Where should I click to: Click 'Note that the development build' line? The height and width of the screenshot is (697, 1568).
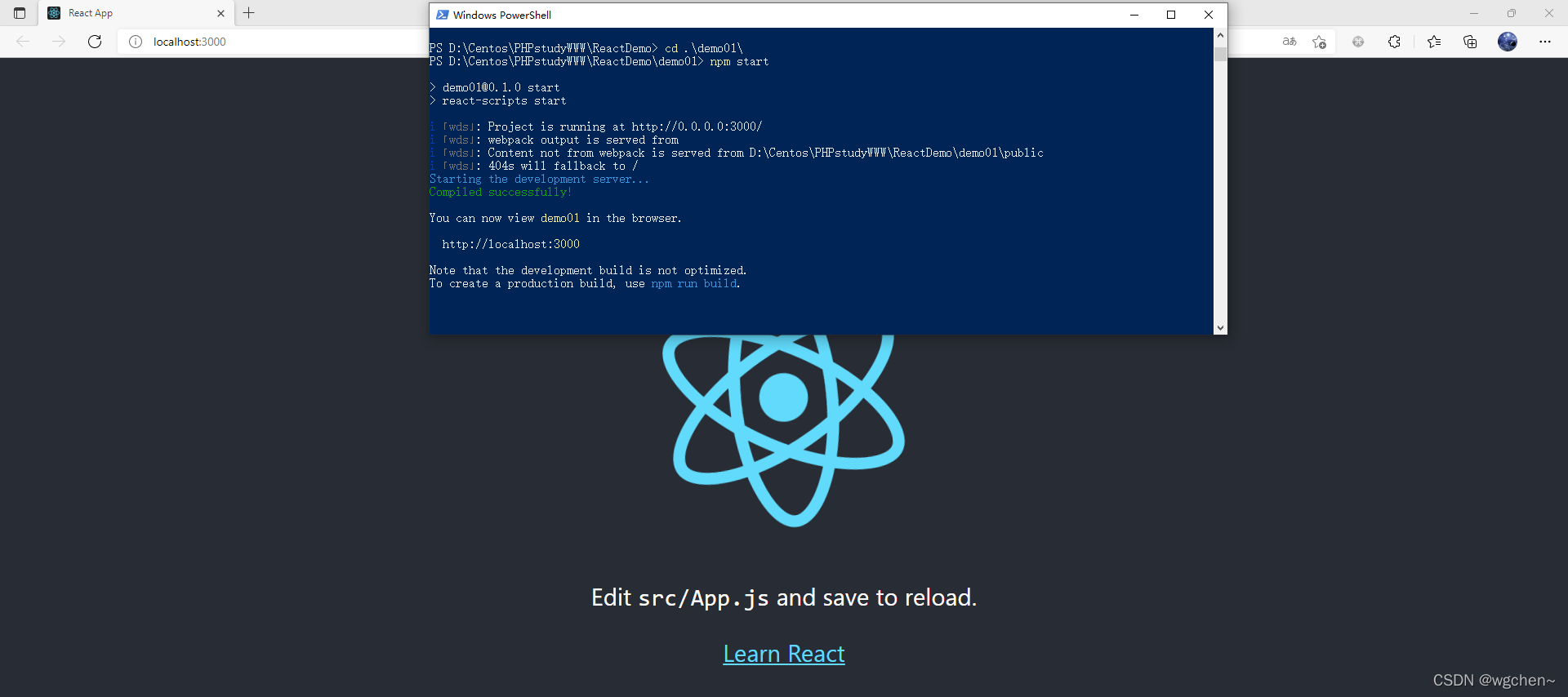point(588,270)
